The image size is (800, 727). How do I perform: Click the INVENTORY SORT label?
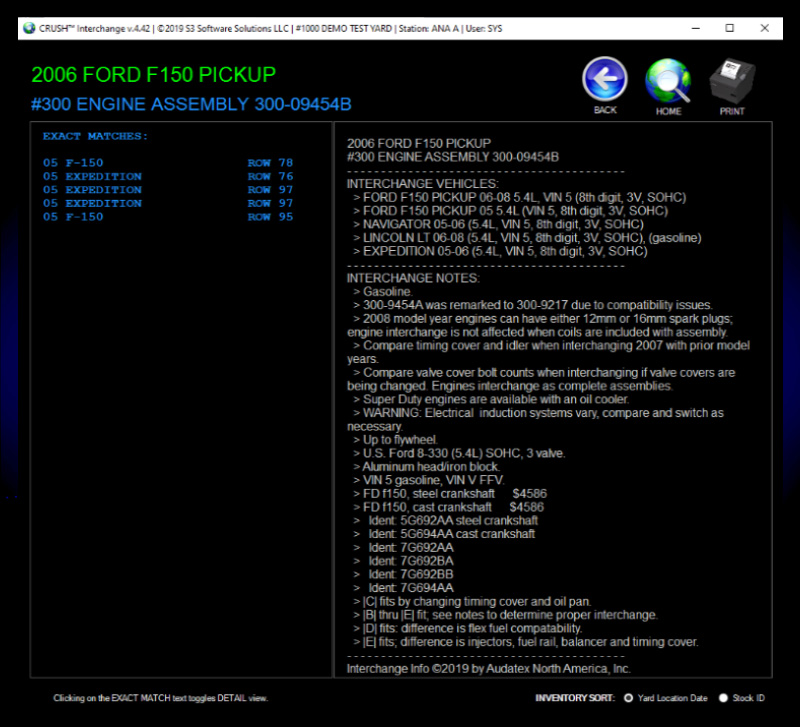[575, 698]
